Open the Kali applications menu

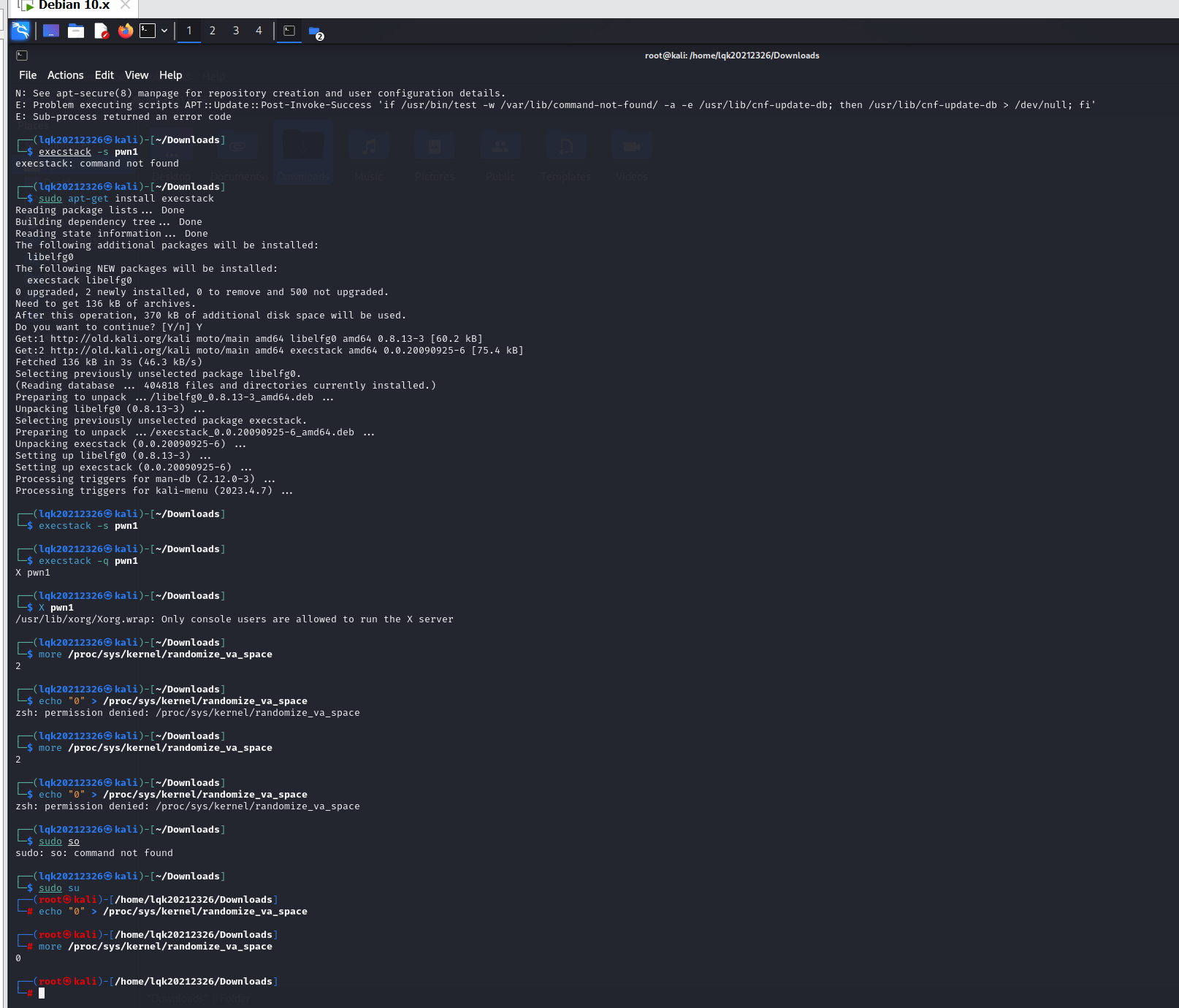(20, 31)
